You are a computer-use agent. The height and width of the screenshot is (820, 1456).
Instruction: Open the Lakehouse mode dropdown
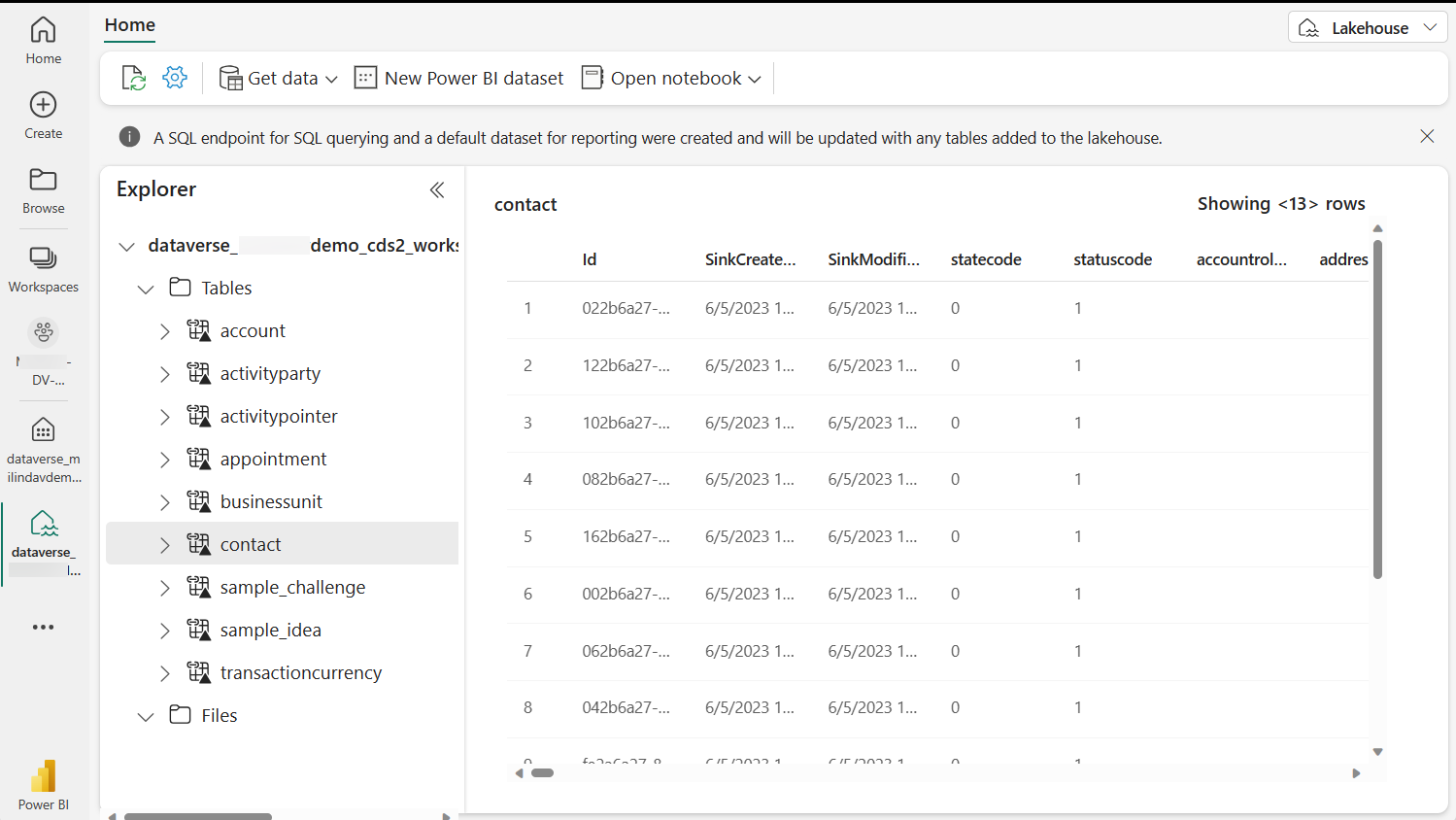click(x=1368, y=27)
